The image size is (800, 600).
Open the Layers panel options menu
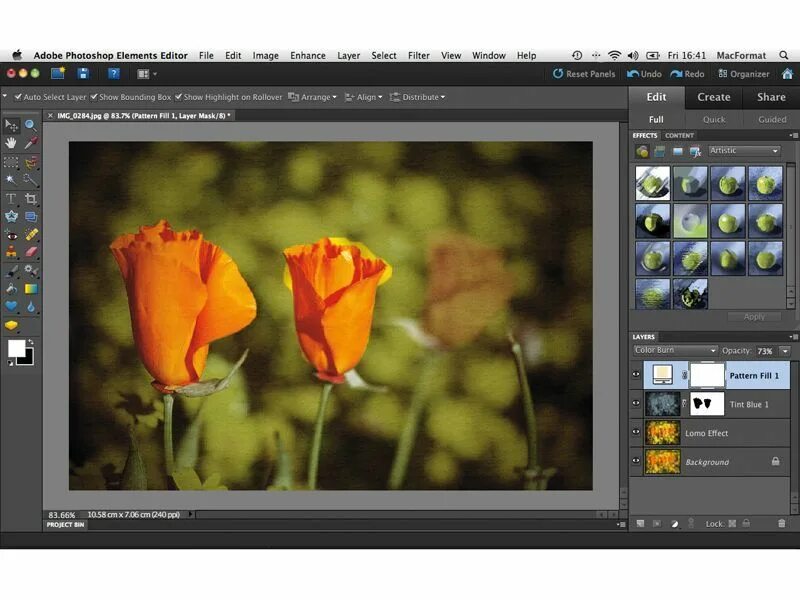pos(793,337)
